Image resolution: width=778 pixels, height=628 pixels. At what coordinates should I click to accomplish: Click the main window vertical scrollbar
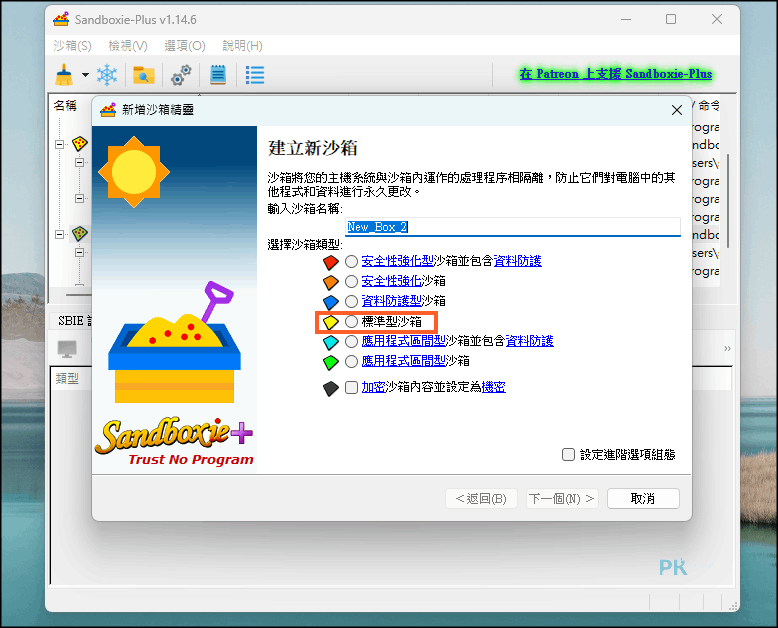point(728,201)
